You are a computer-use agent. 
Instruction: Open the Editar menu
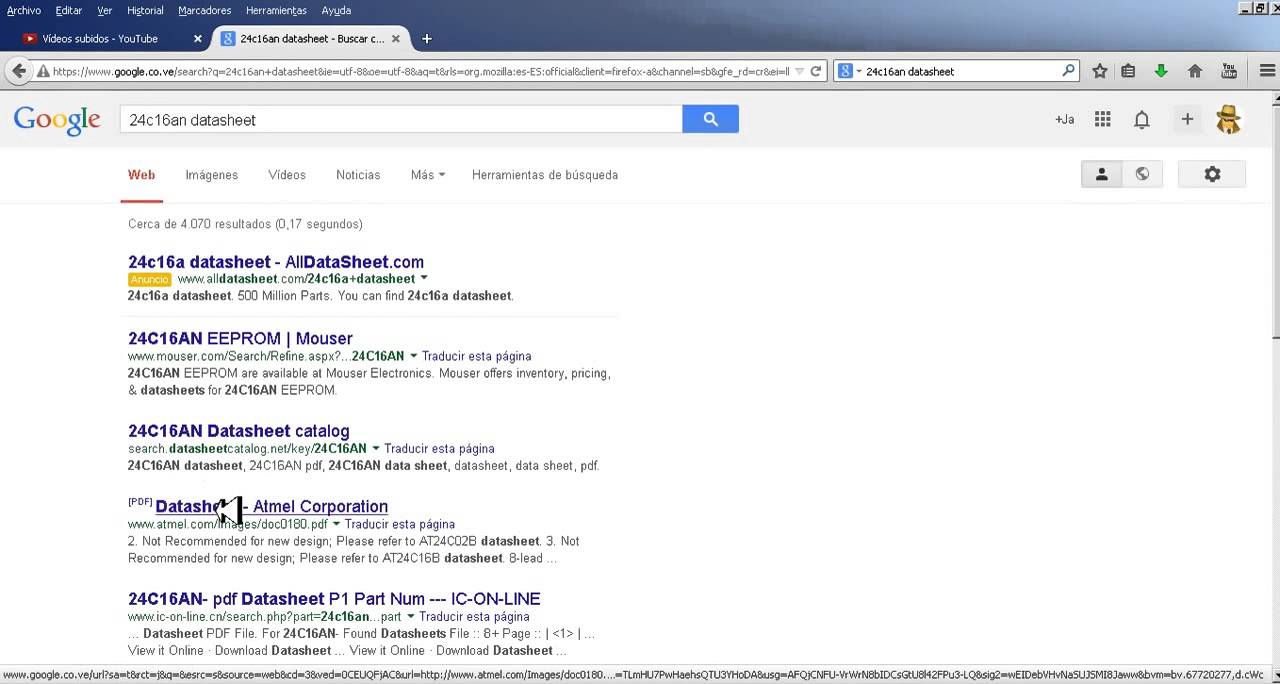coord(69,10)
